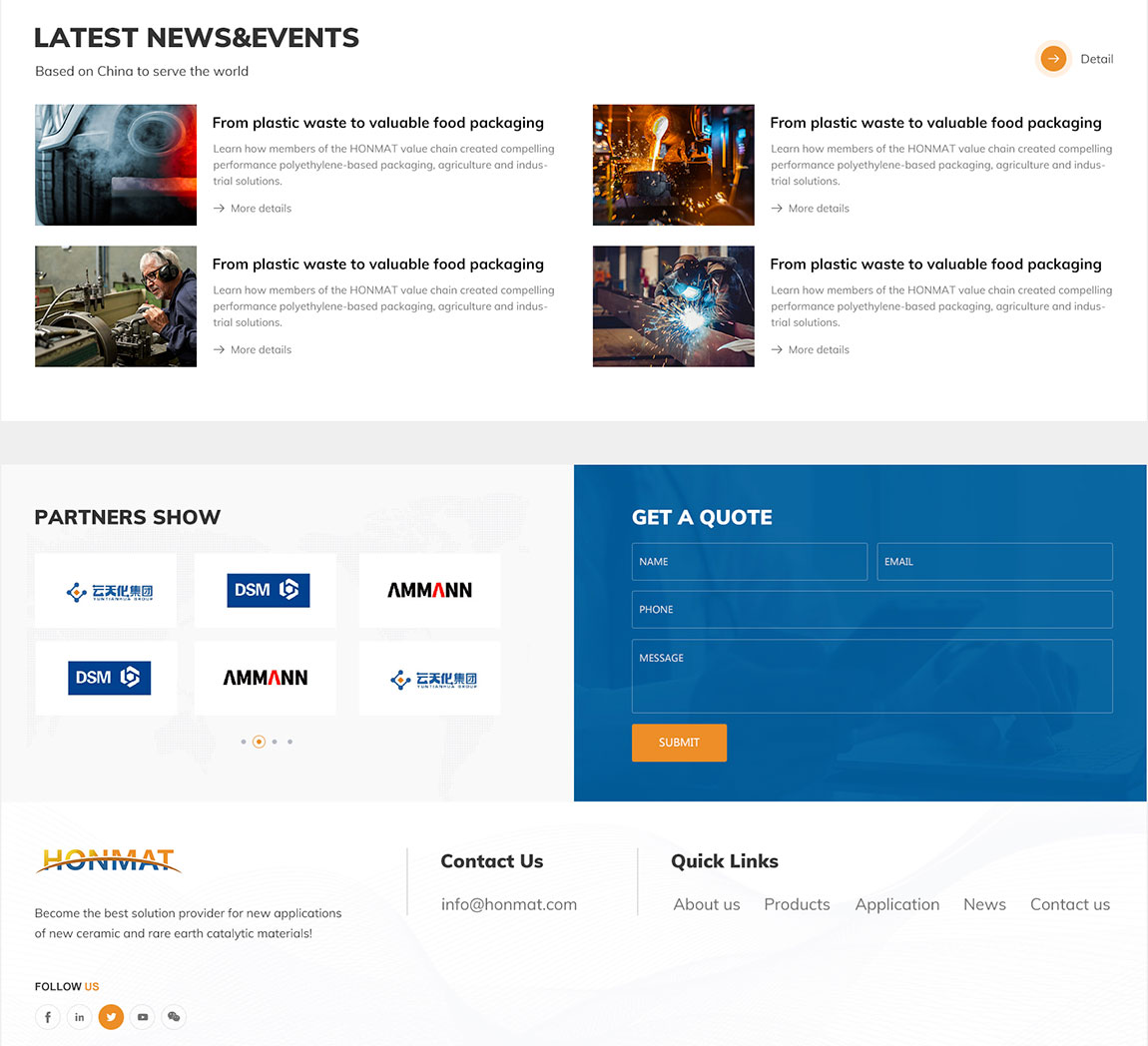Click the info@honmat.com email link
Screen dimensions: 1148x1046
pyautogui.click(x=509, y=904)
